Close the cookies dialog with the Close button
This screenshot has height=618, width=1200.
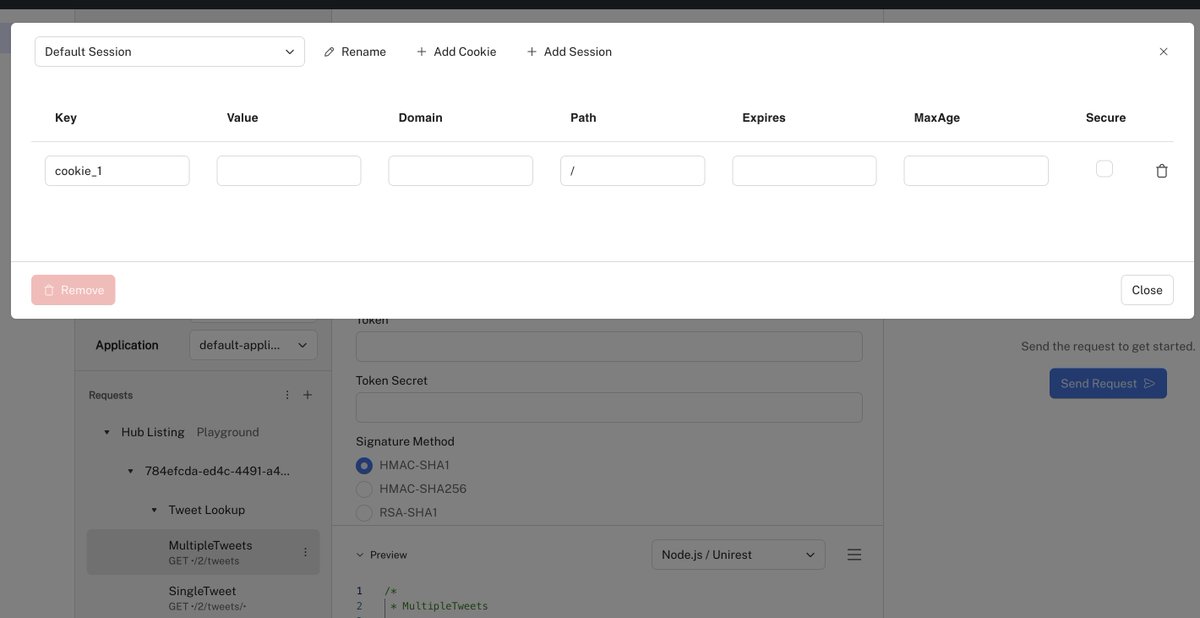coord(1146,290)
